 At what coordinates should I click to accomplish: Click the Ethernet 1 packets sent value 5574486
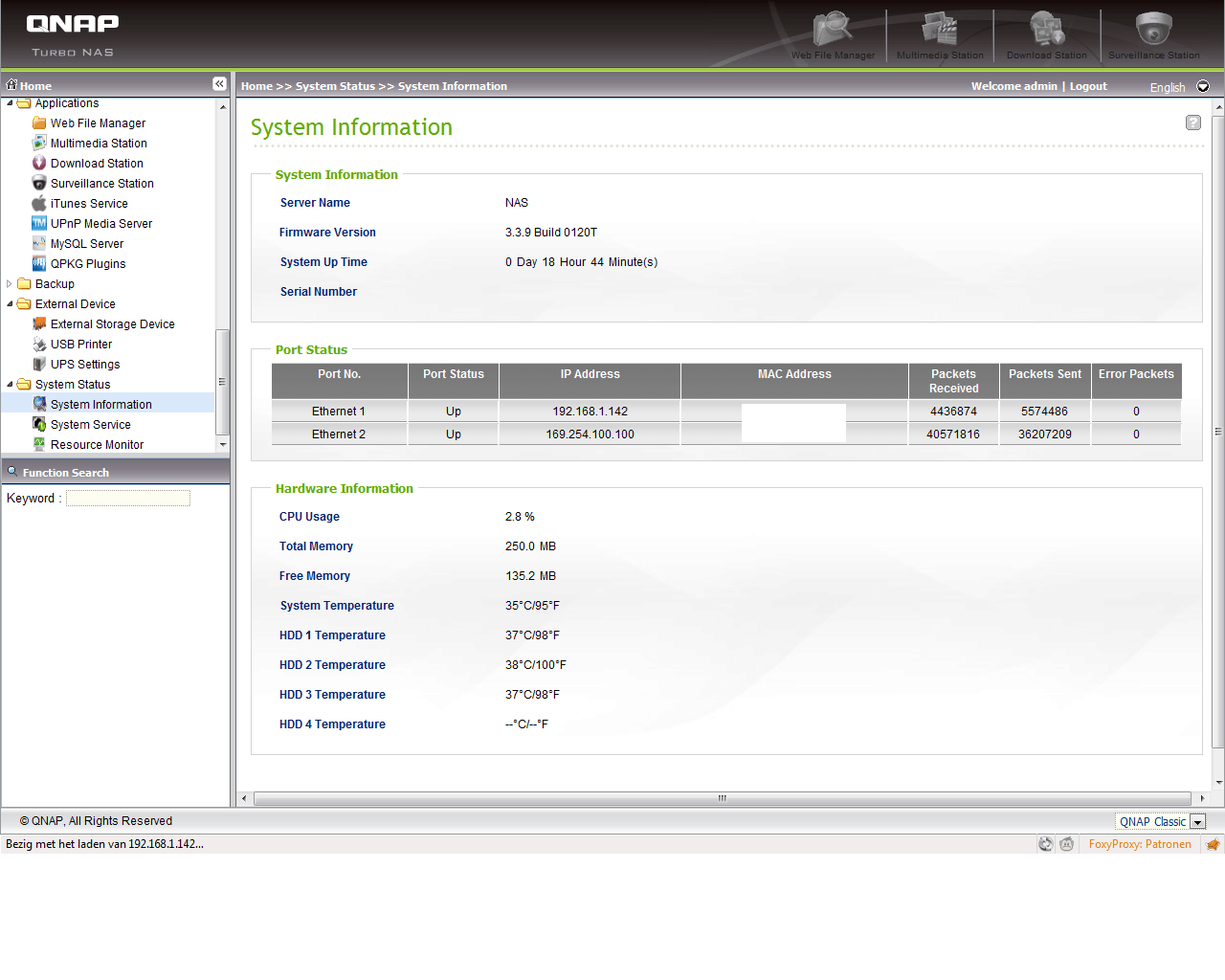click(x=1044, y=411)
